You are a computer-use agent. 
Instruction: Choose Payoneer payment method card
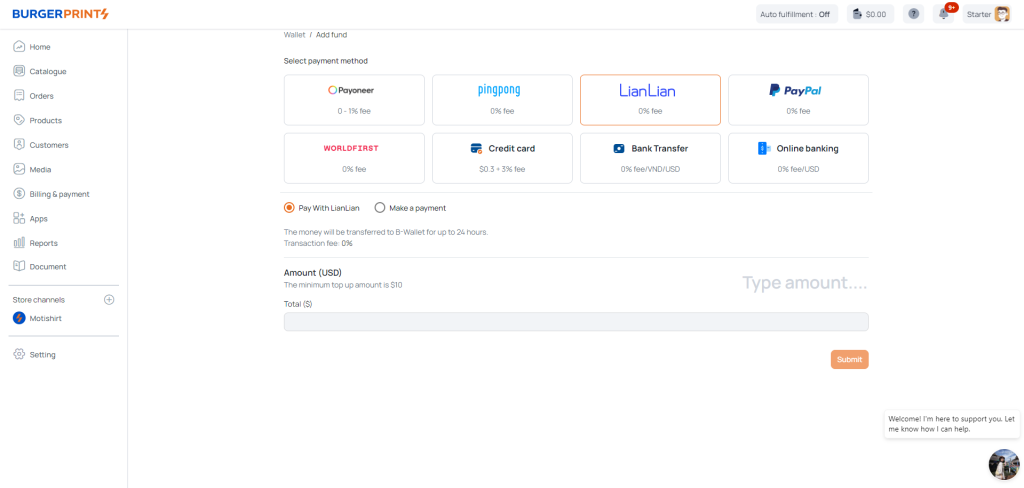(354, 99)
